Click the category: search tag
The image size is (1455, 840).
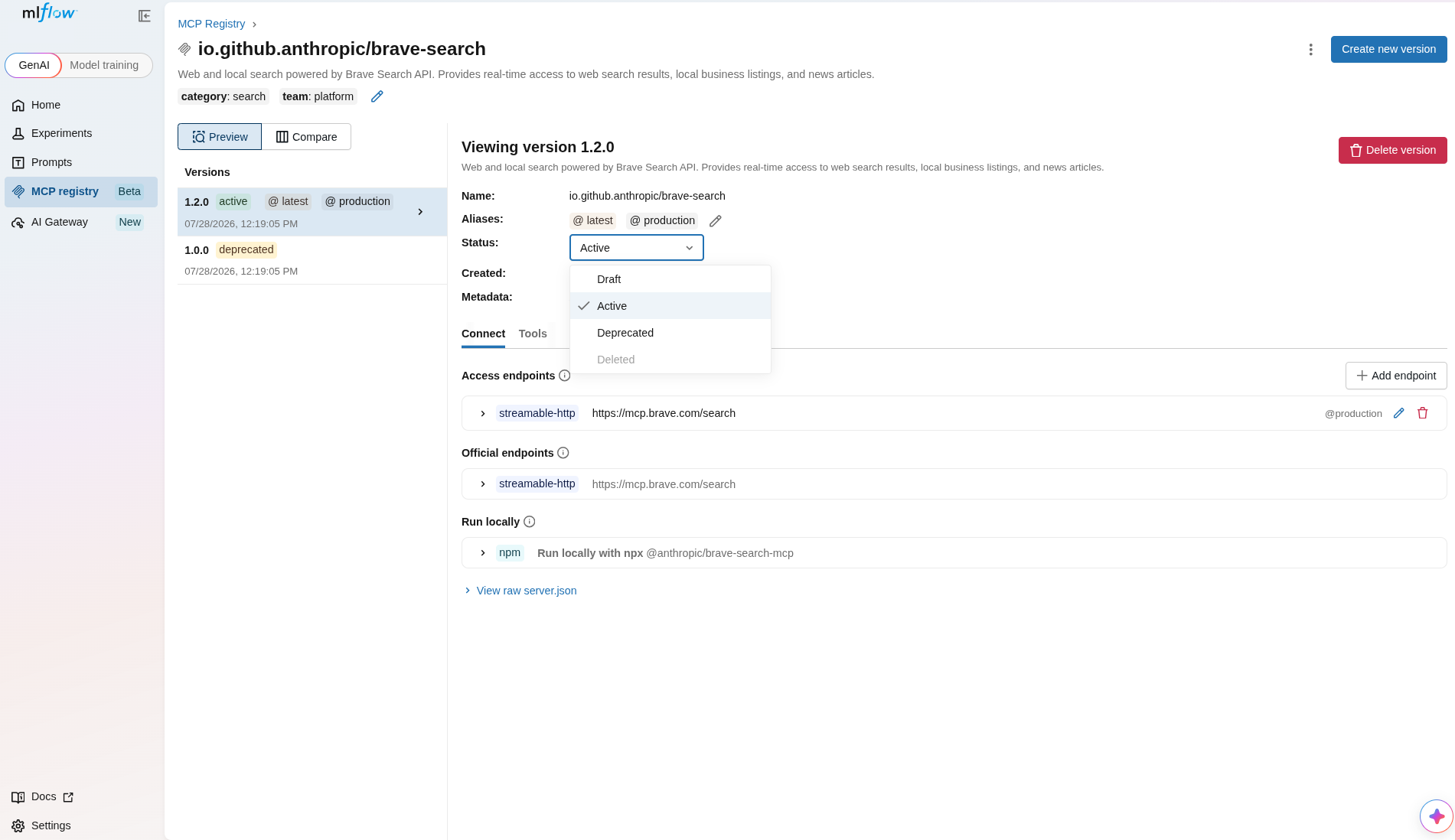click(x=223, y=96)
